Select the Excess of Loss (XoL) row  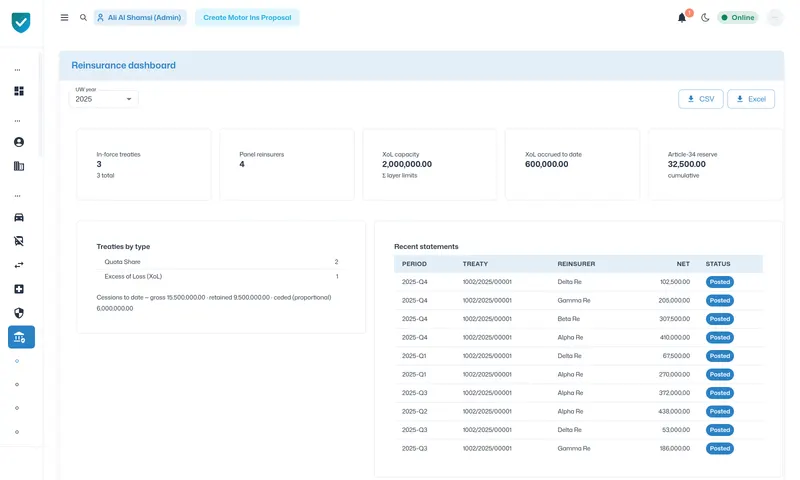click(x=221, y=276)
